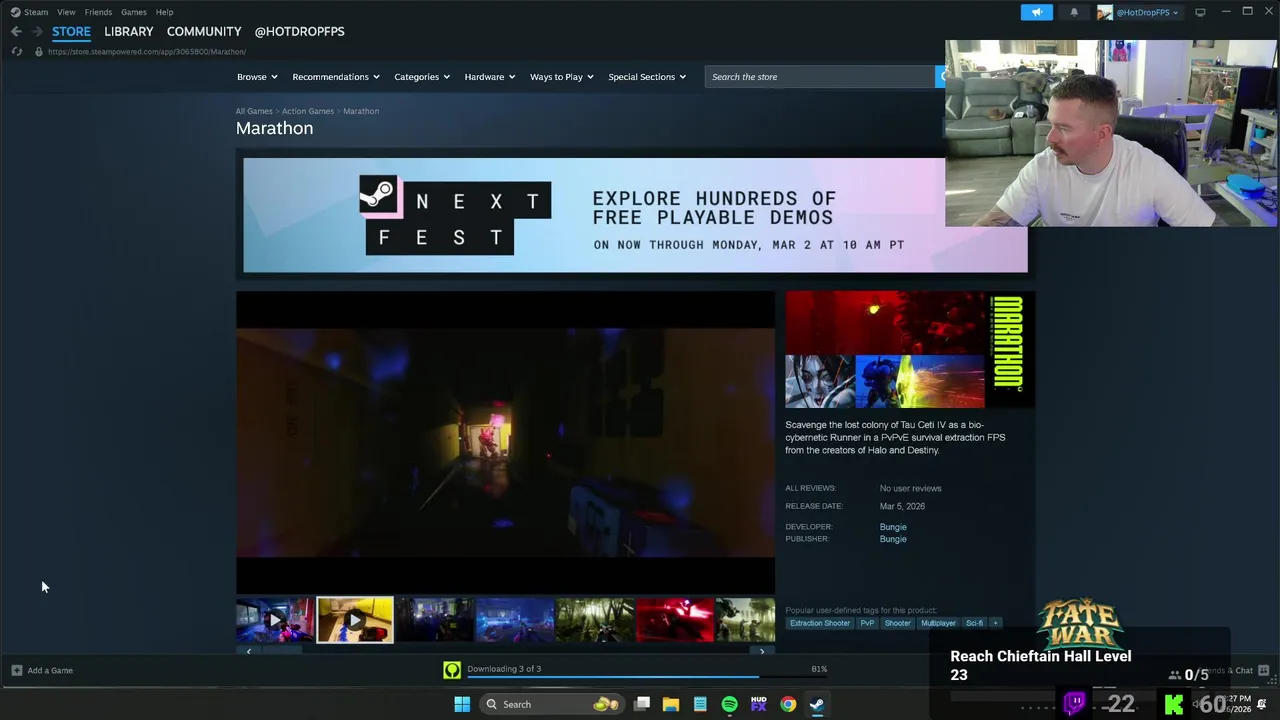Open the @HOTDROPFPS profile tab
This screenshot has width=1280, height=720.
click(x=299, y=32)
